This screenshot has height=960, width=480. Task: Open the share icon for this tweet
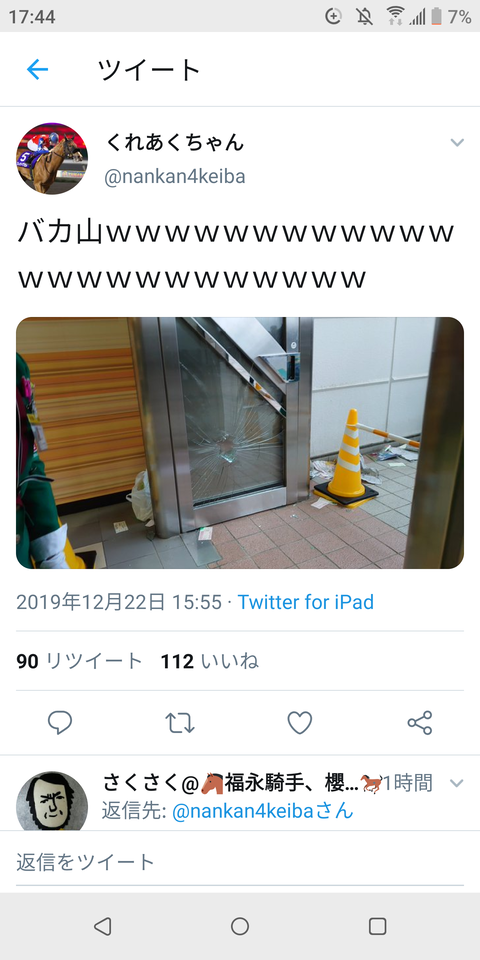coord(420,722)
